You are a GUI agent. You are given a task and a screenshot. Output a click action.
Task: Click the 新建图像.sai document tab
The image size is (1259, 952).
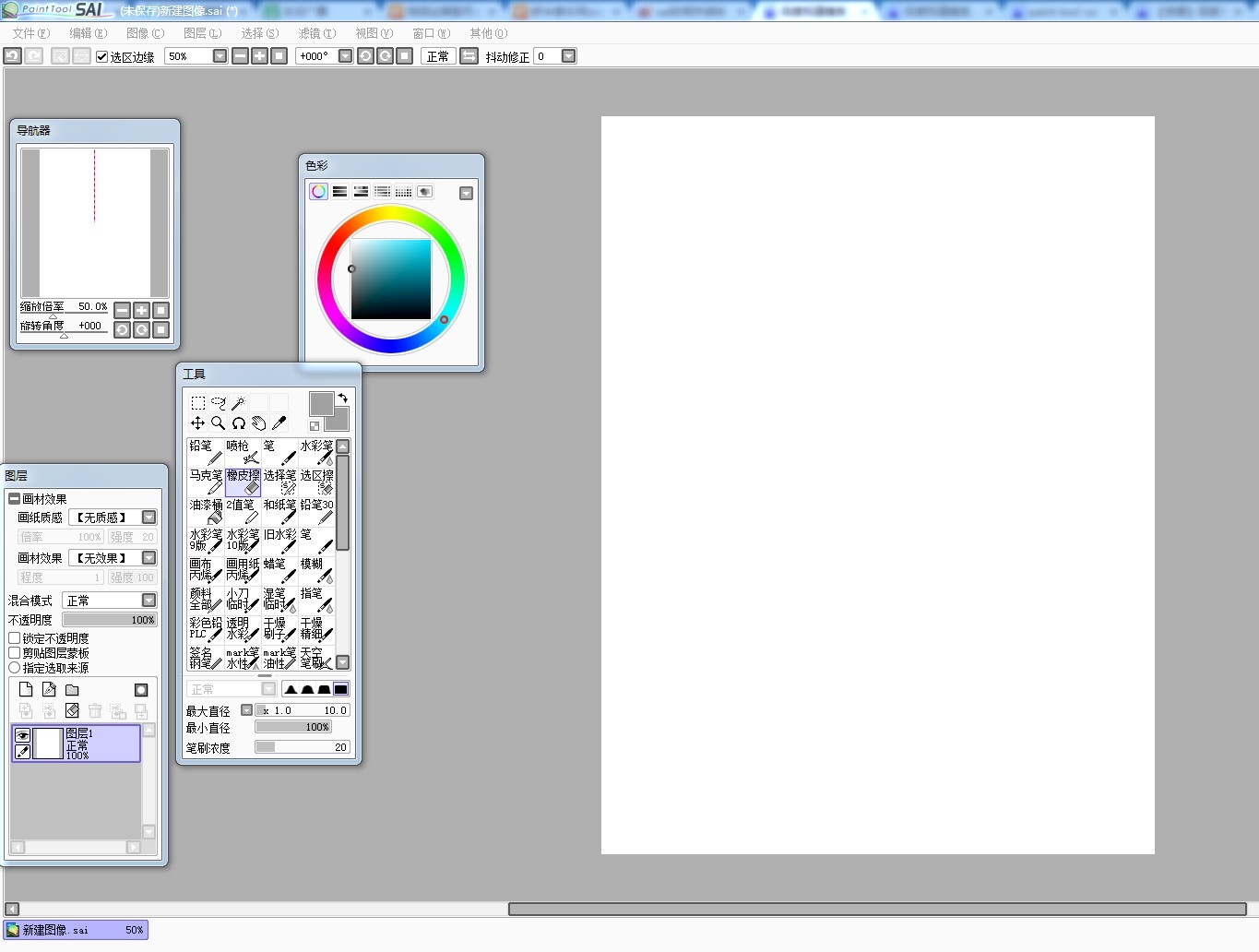click(x=76, y=930)
